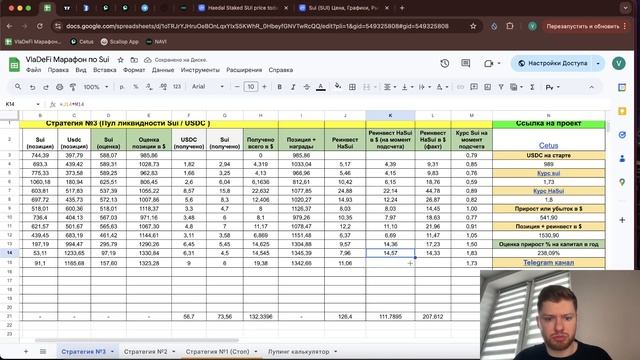Open the fill color picker
640x360 pixels.
point(338,87)
